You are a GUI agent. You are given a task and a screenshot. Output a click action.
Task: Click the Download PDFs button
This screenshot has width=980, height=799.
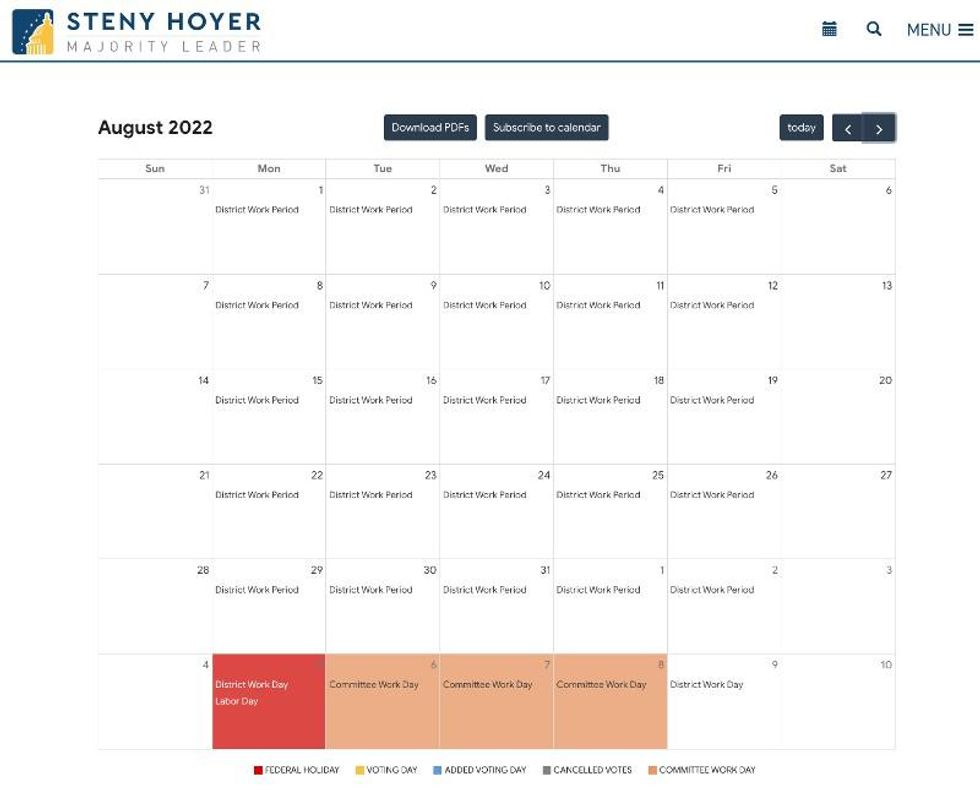(430, 128)
